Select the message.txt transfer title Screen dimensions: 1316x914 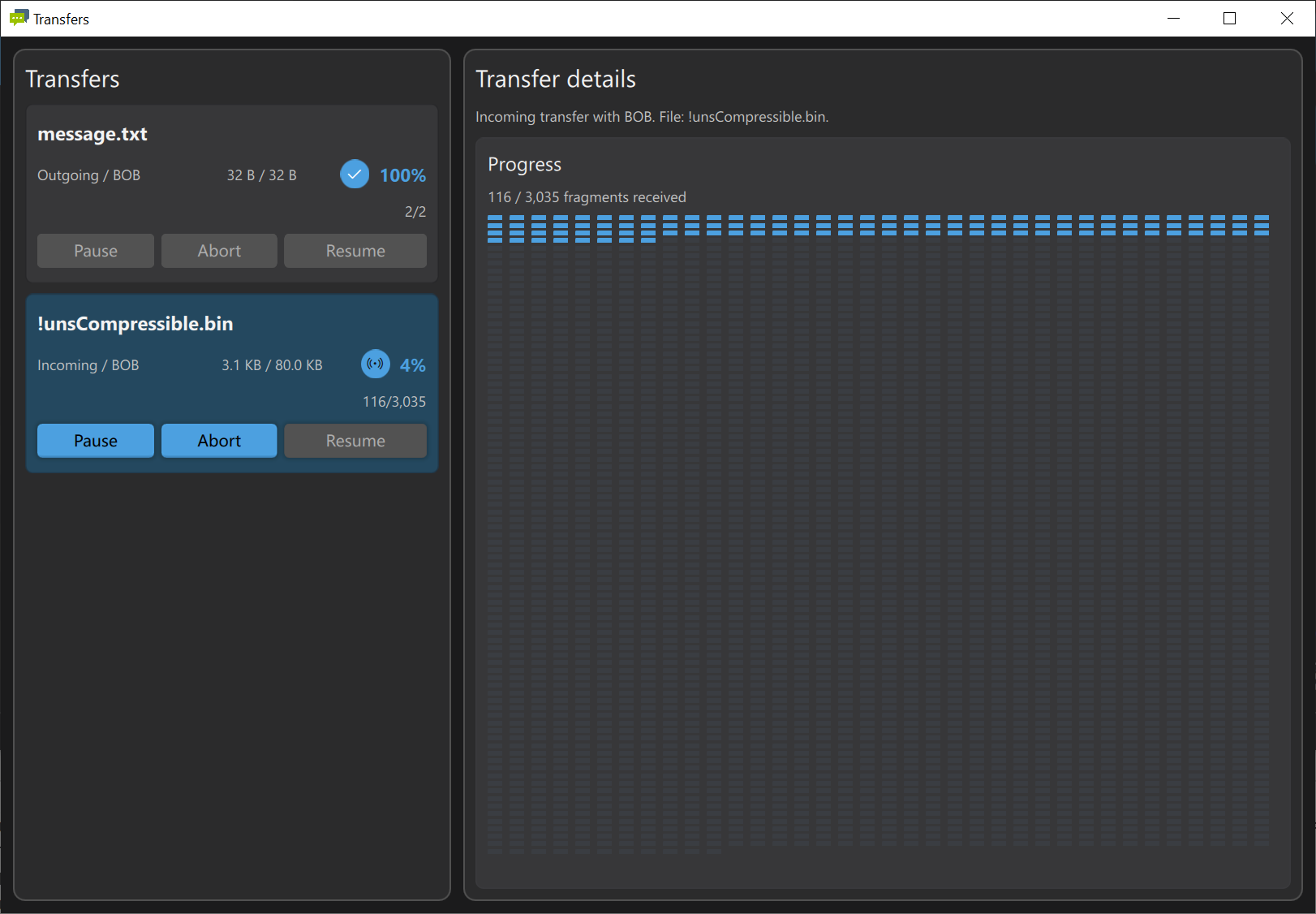[92, 134]
